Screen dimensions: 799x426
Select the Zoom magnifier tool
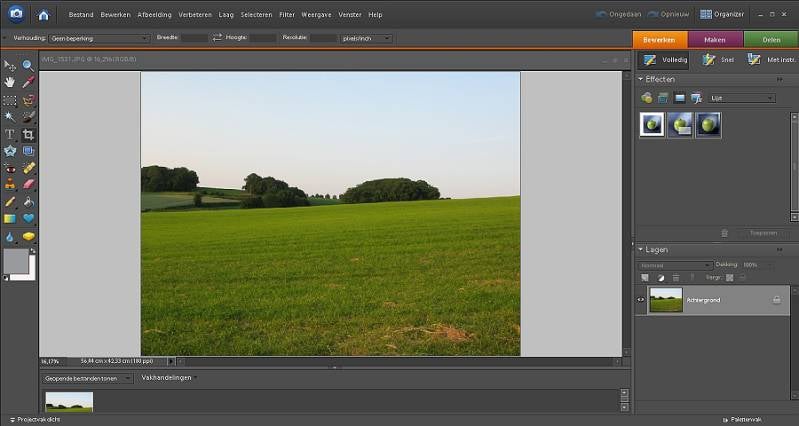click(28, 65)
